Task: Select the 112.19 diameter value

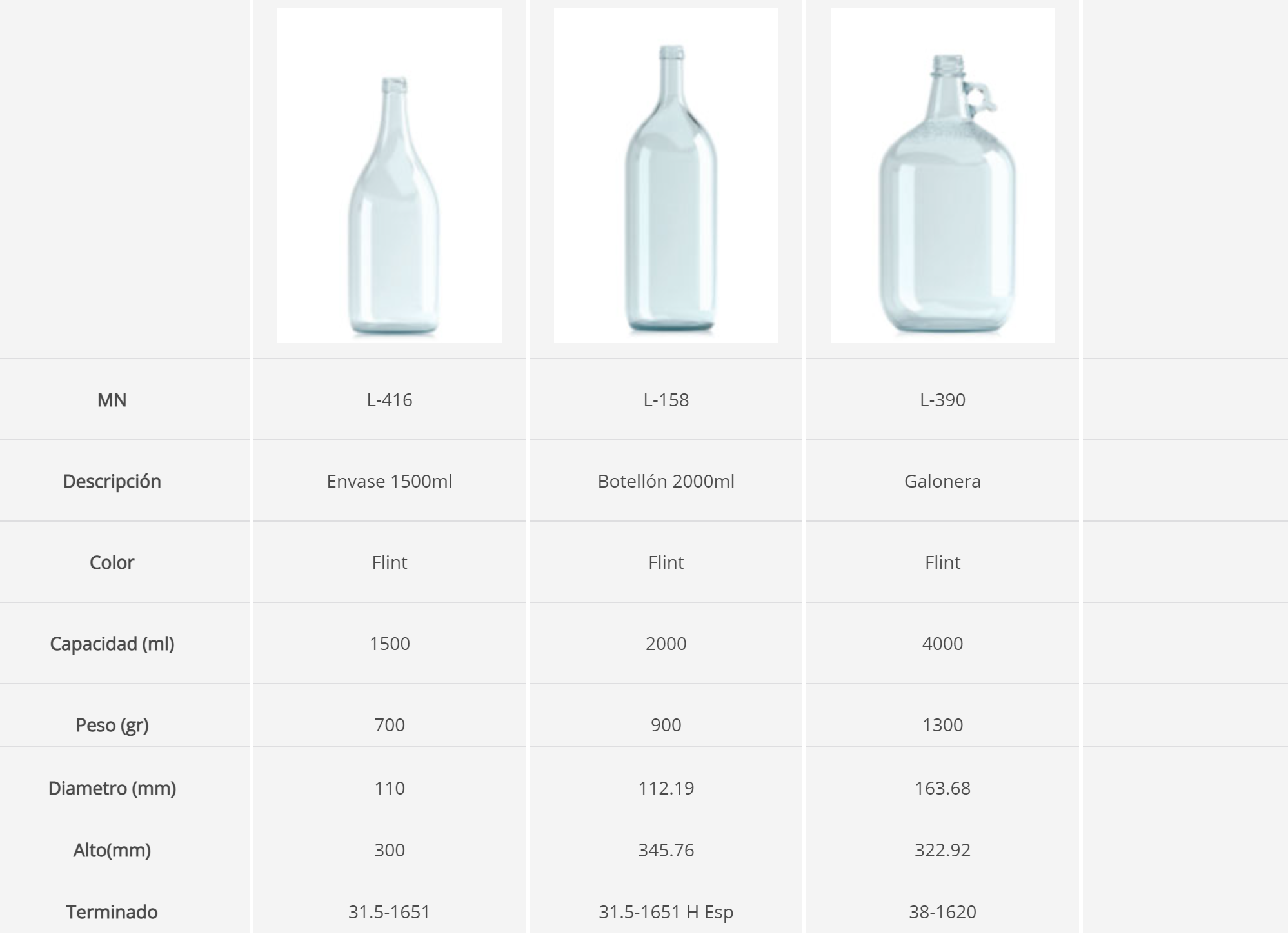Action: (666, 788)
